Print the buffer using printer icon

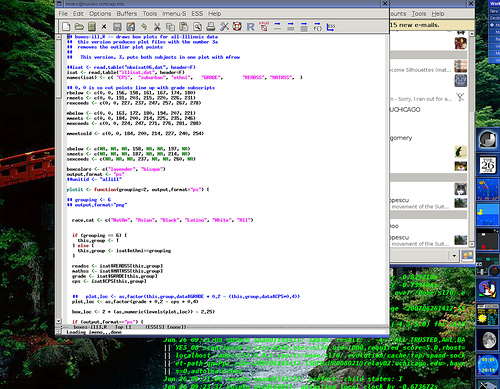pos(210,27)
